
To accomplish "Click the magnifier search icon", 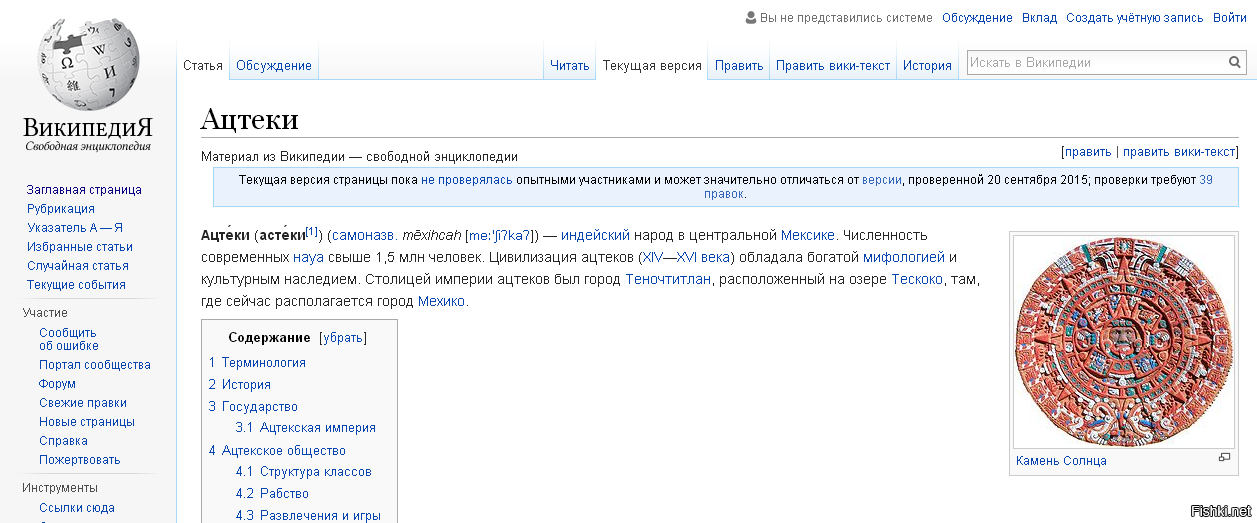I will 1235,63.
